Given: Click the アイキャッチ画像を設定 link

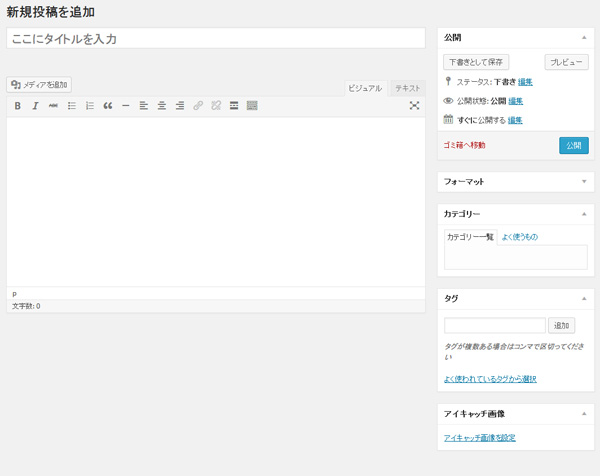Looking at the screenshot, I should pos(479,438).
